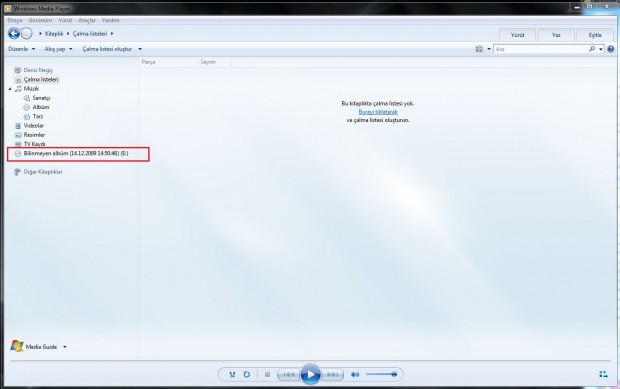Viewport: 620px width, 389px height.
Task: Open the search options dropdown arrow
Action: [x=601, y=49]
